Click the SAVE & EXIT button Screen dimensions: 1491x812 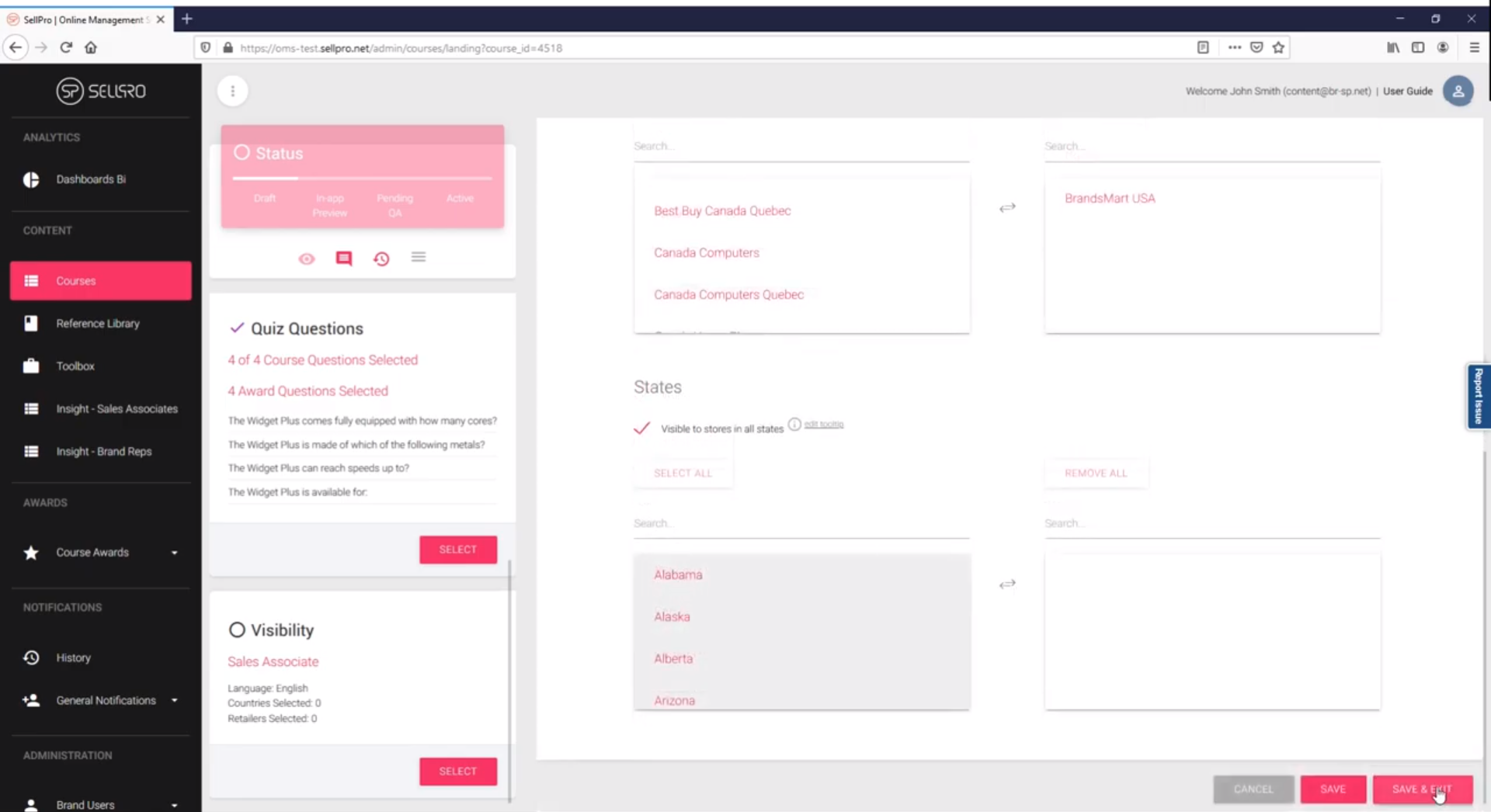tap(1422, 789)
